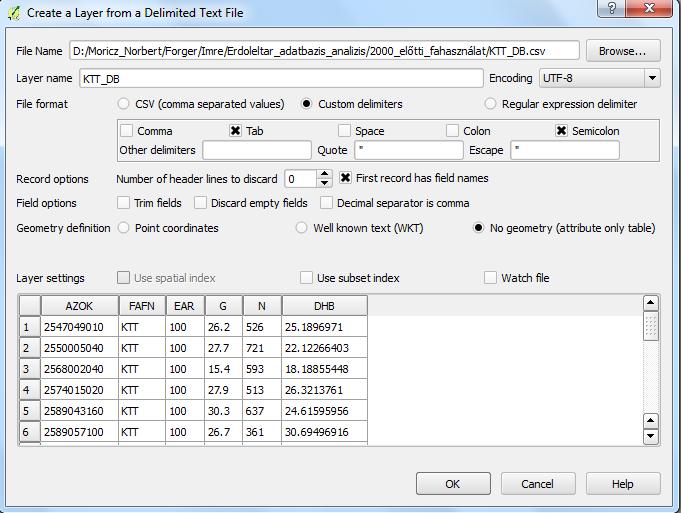
Task: Enable Watch file checkbox
Action: [x=490, y=278]
